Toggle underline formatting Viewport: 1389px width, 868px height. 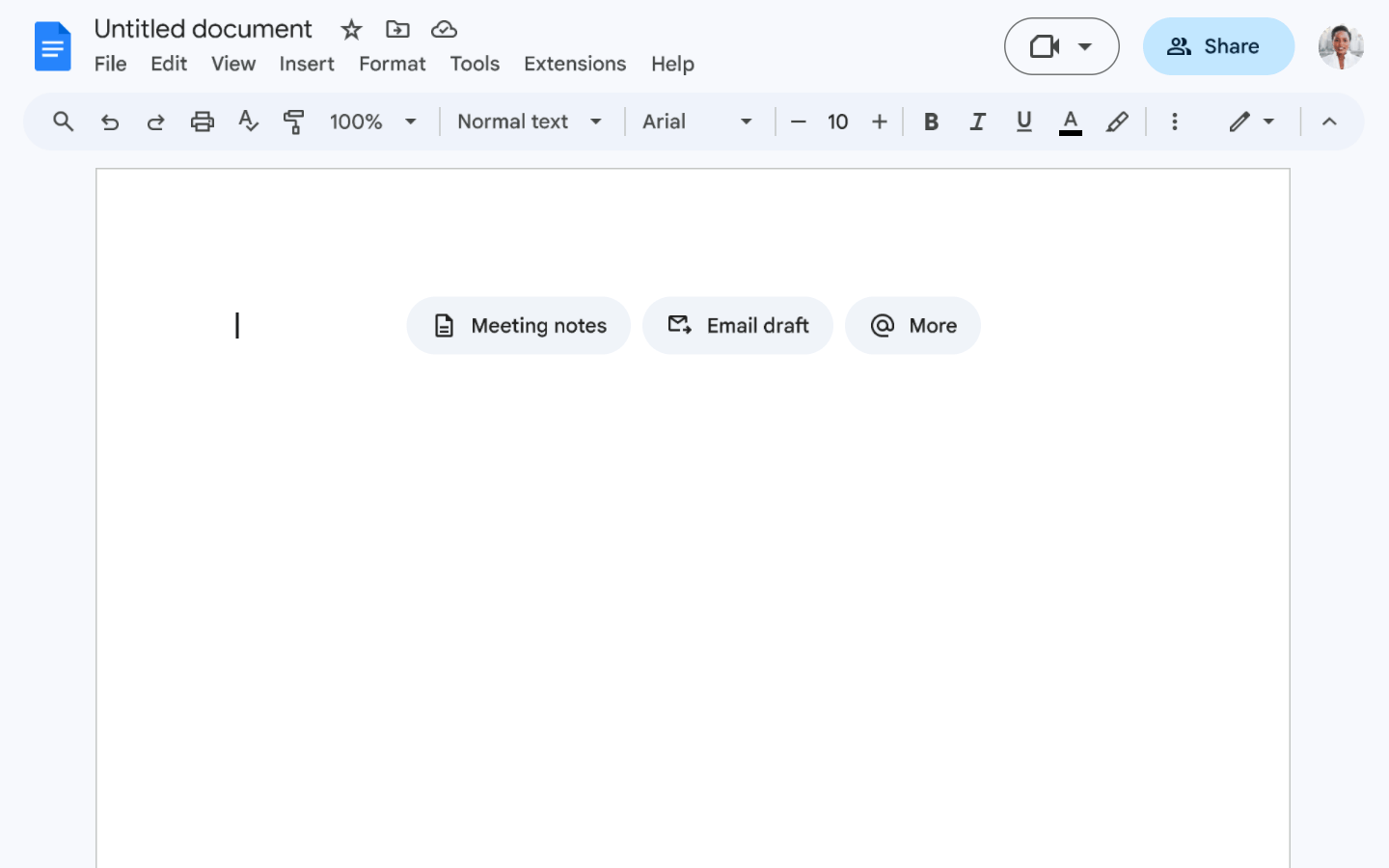point(1023,122)
